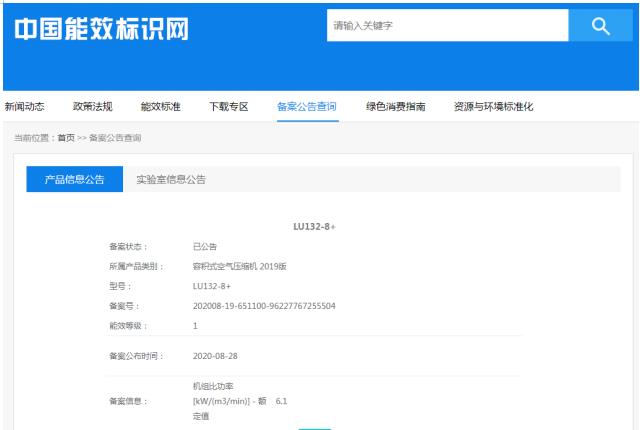Click the 机组比功率 filing info text
The height and width of the screenshot is (430, 640).
pyautogui.click(x=215, y=385)
